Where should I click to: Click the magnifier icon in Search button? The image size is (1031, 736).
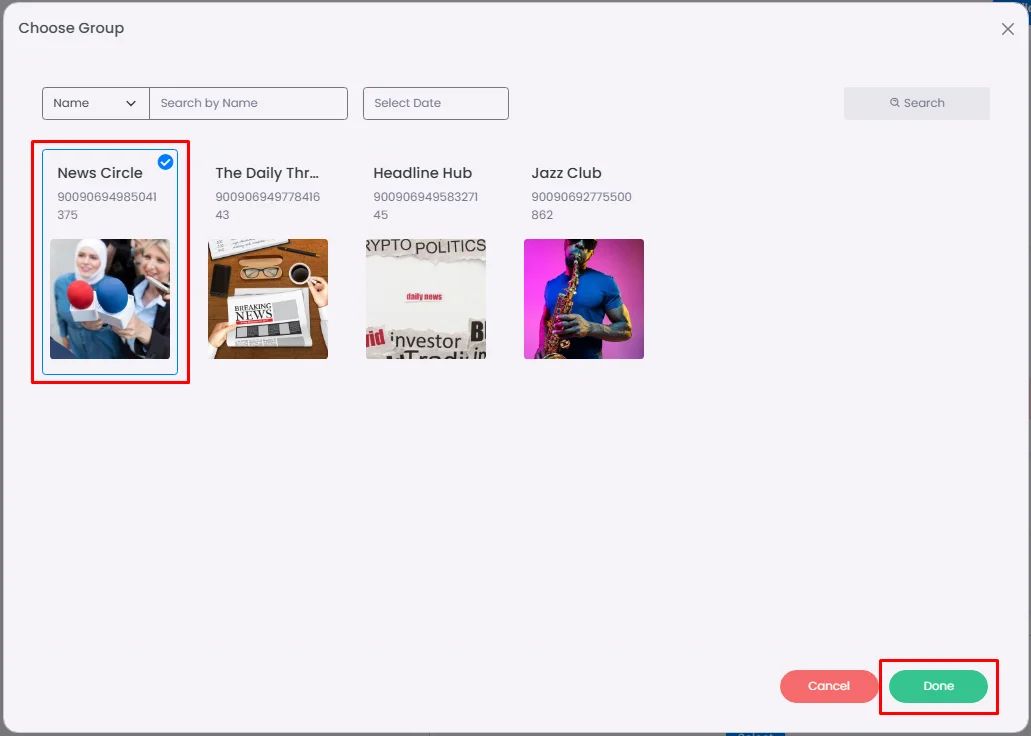click(894, 103)
